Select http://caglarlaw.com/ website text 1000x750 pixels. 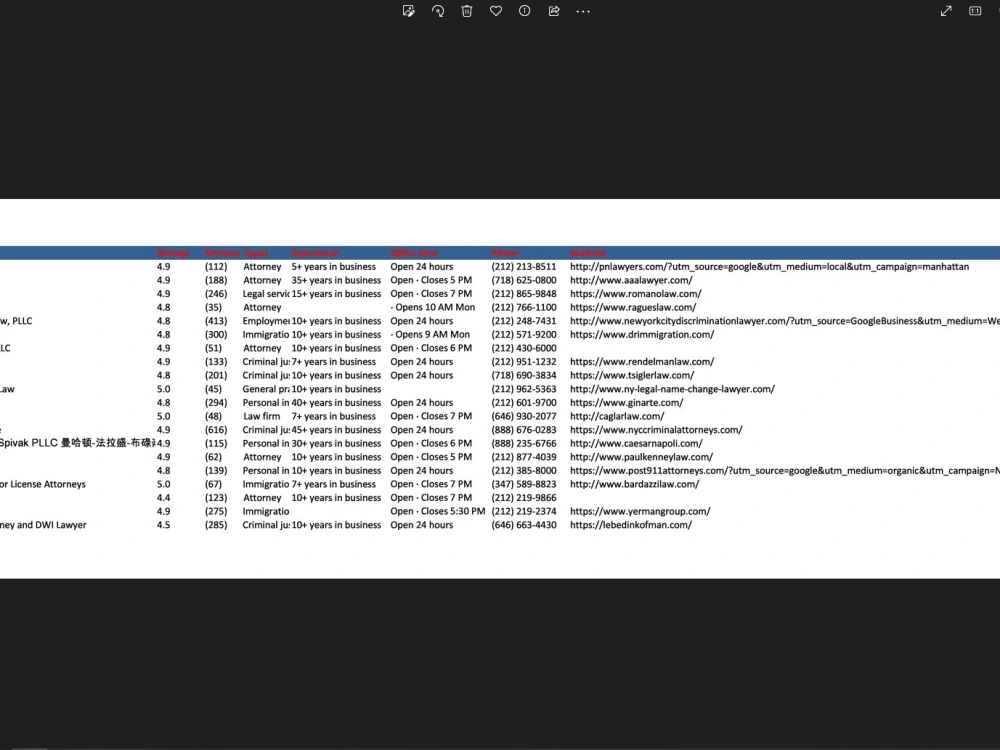point(617,416)
